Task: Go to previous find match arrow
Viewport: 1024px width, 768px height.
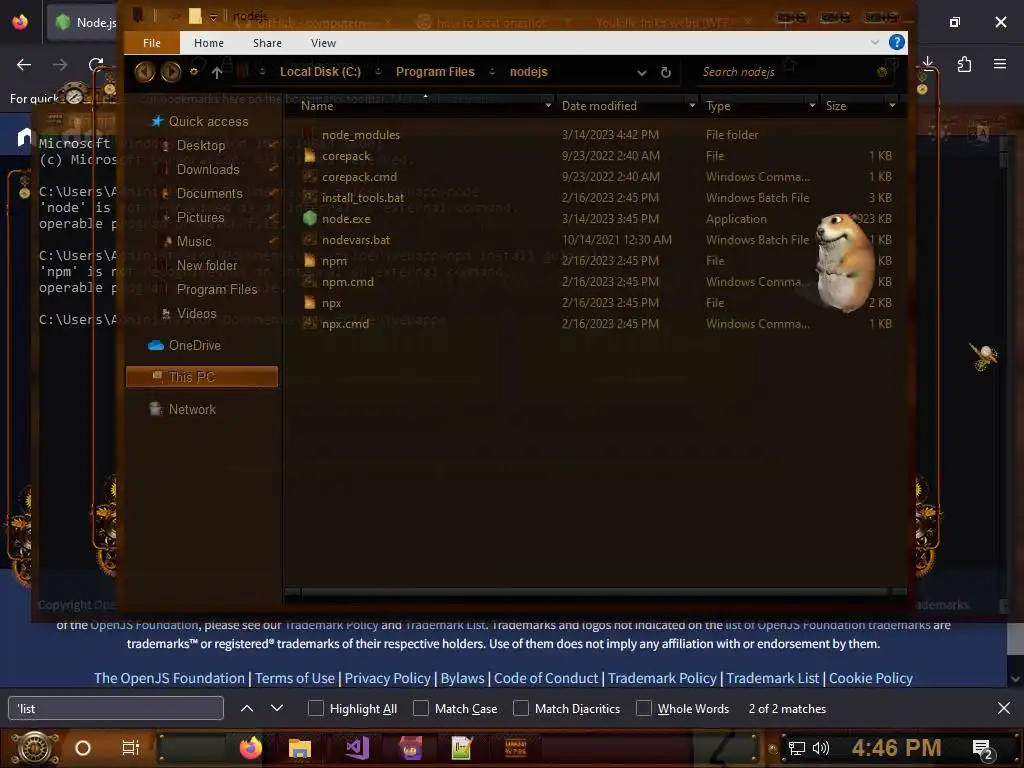Action: click(247, 709)
